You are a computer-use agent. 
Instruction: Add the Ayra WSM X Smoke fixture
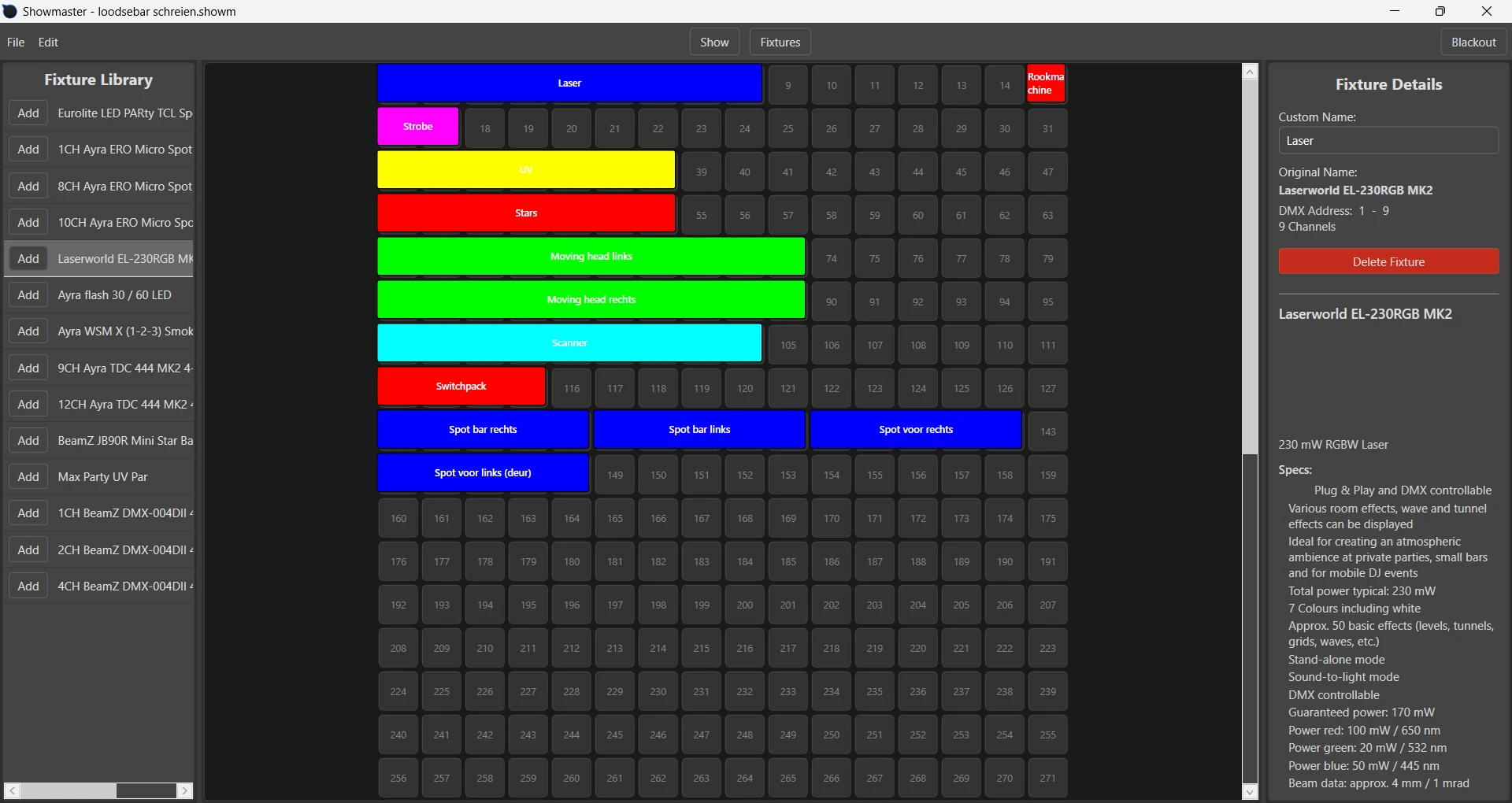pos(28,331)
